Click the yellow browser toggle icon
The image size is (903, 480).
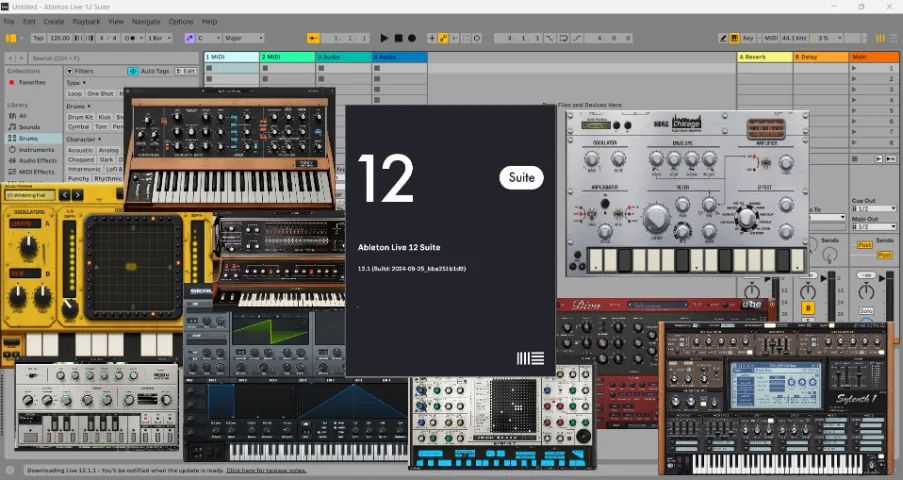[10, 38]
